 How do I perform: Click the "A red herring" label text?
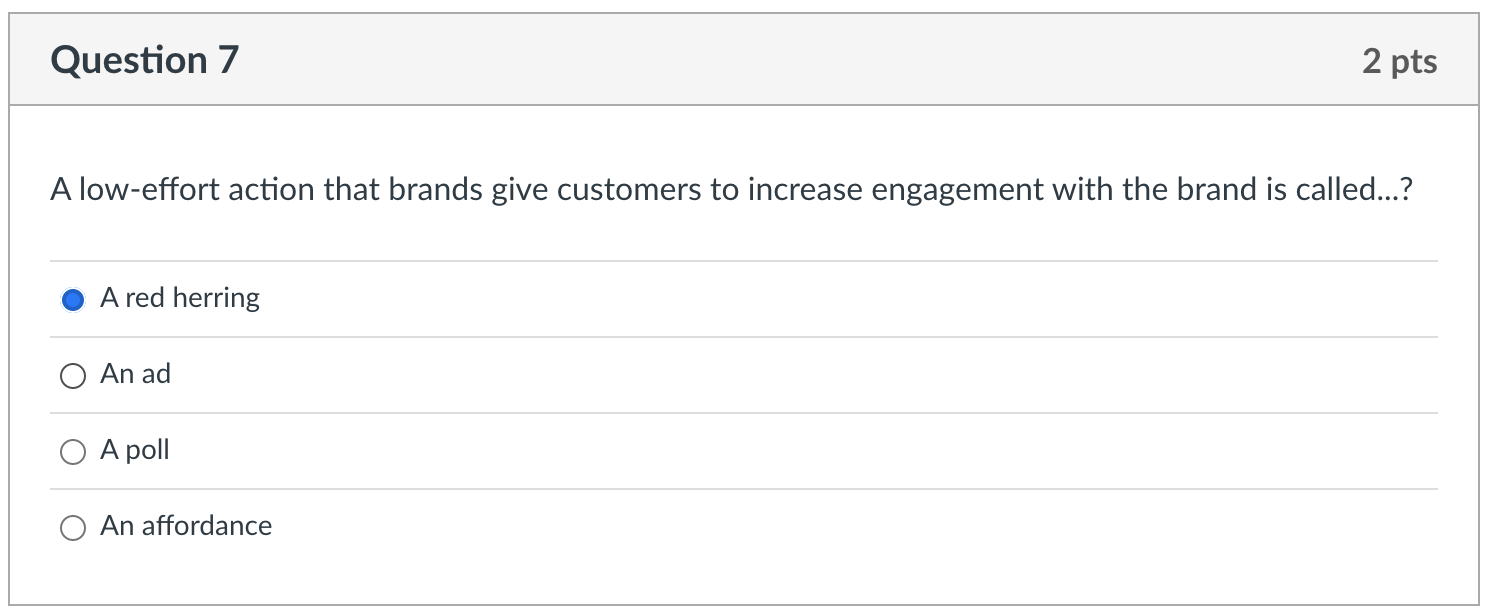[x=180, y=297]
